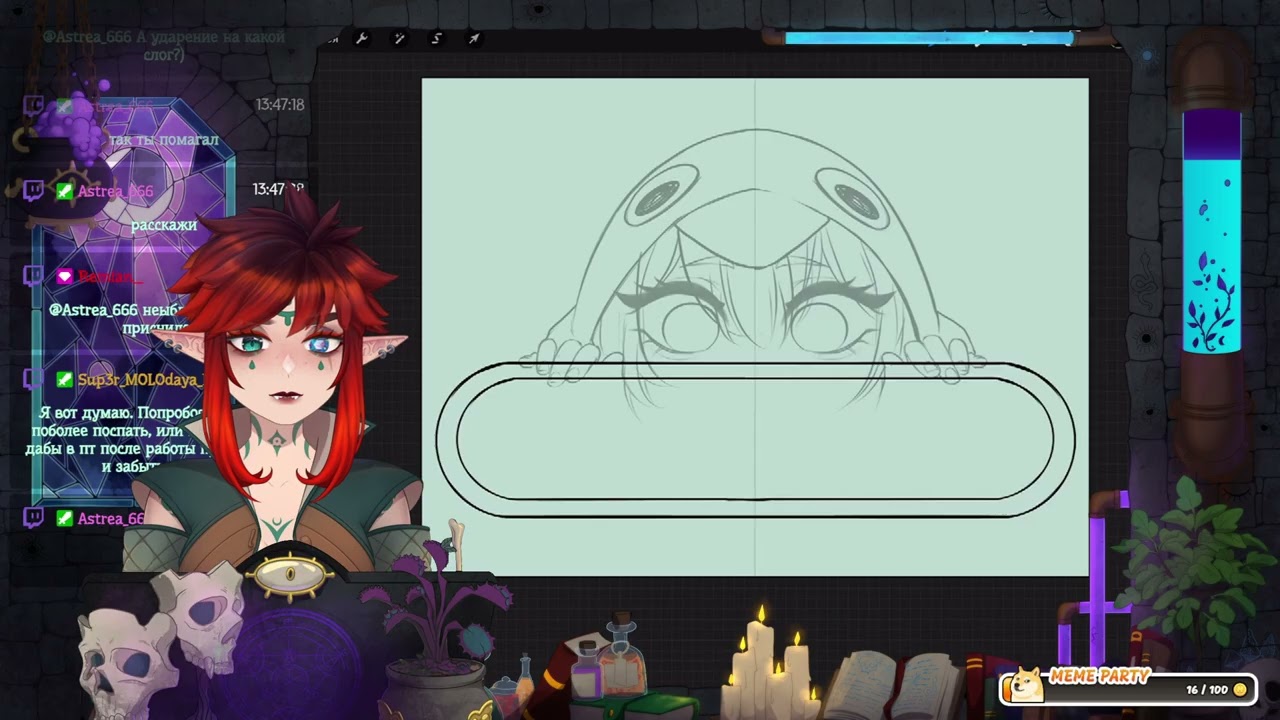
Task: Click the pink subscriber badge in chat
Action: coord(64,276)
